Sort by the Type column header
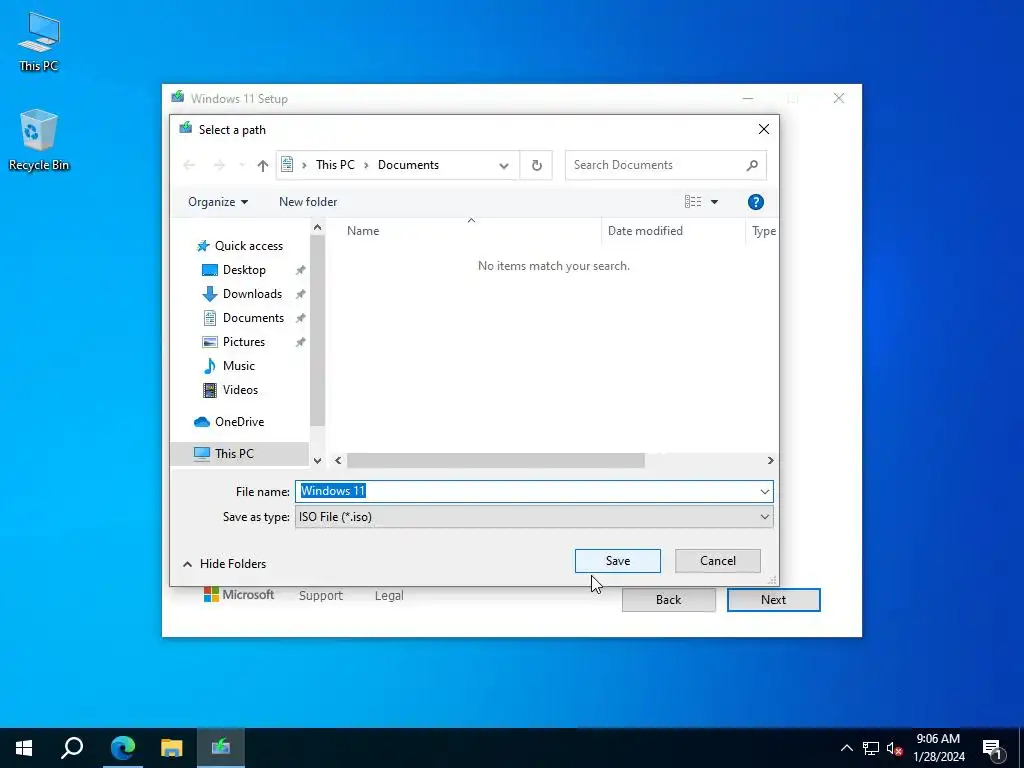 pos(762,231)
